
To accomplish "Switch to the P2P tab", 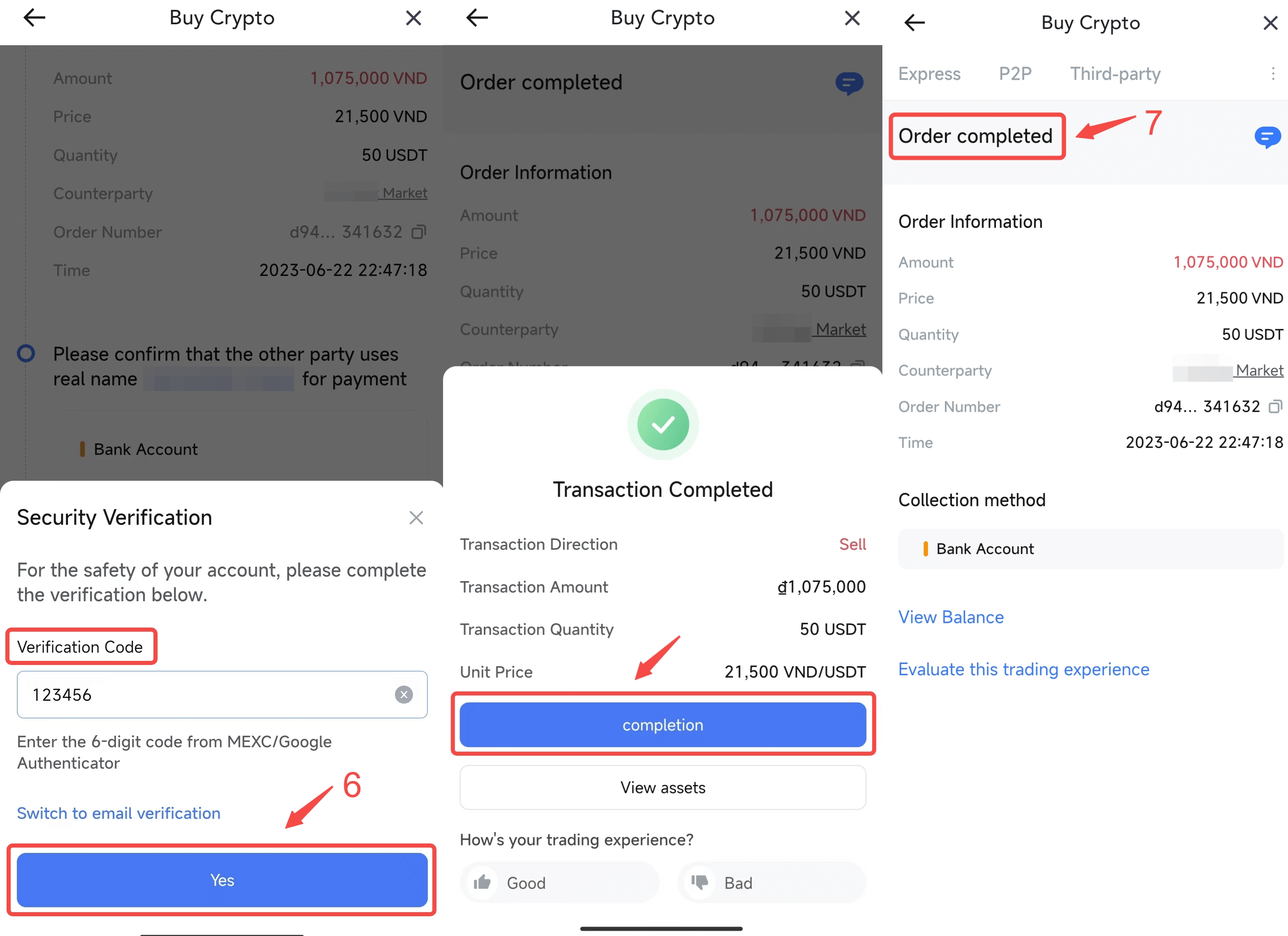I will pos(1015,74).
